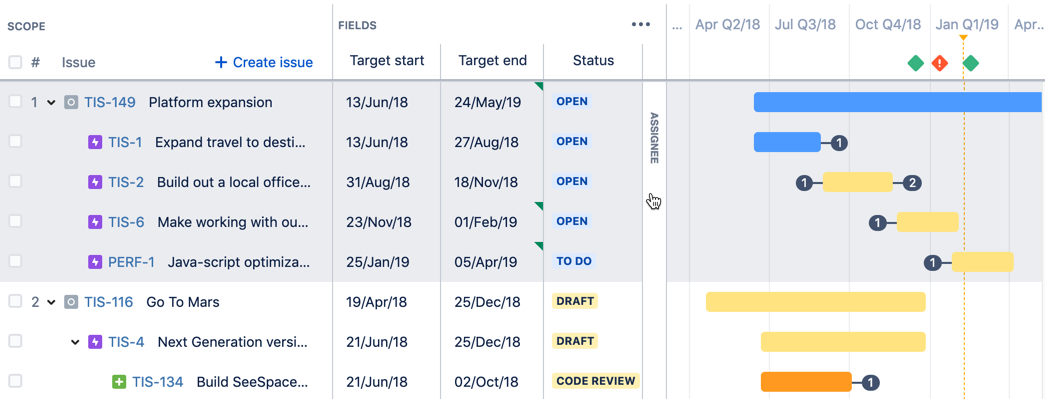
Task: Open the Fields three-dots more menu
Action: pyautogui.click(x=640, y=25)
